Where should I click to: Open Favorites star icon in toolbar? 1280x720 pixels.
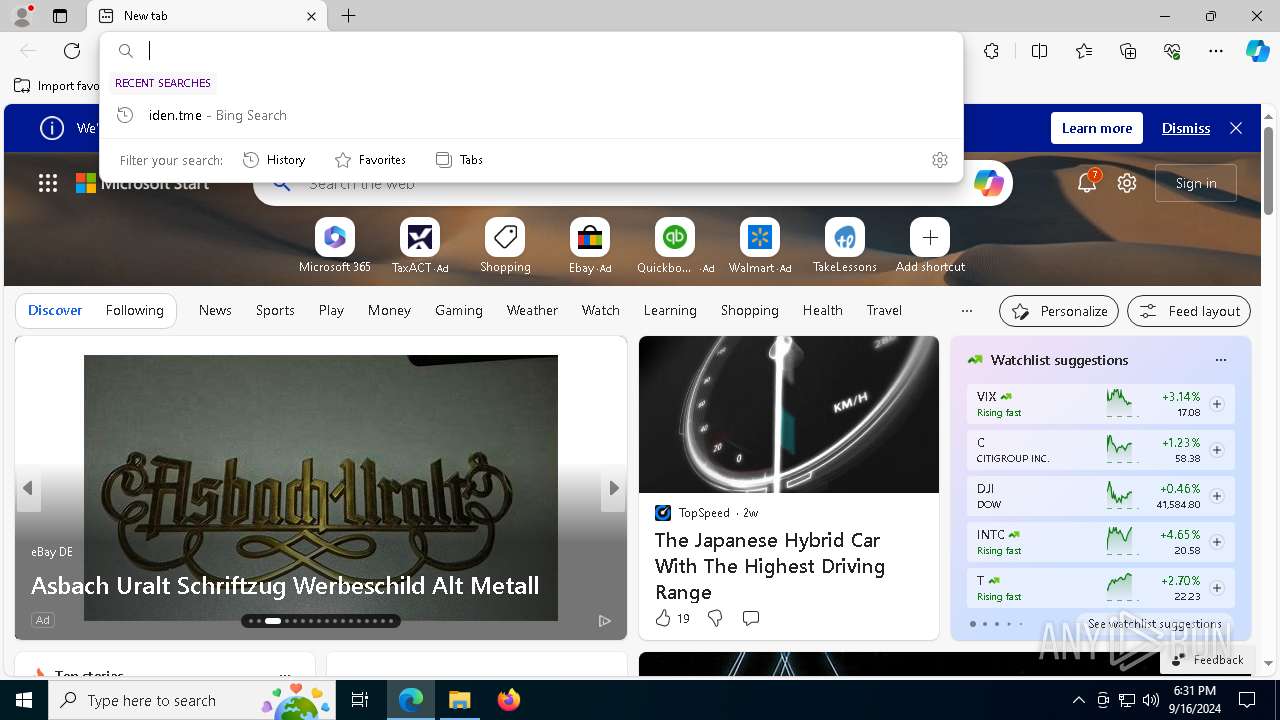[x=1084, y=51]
